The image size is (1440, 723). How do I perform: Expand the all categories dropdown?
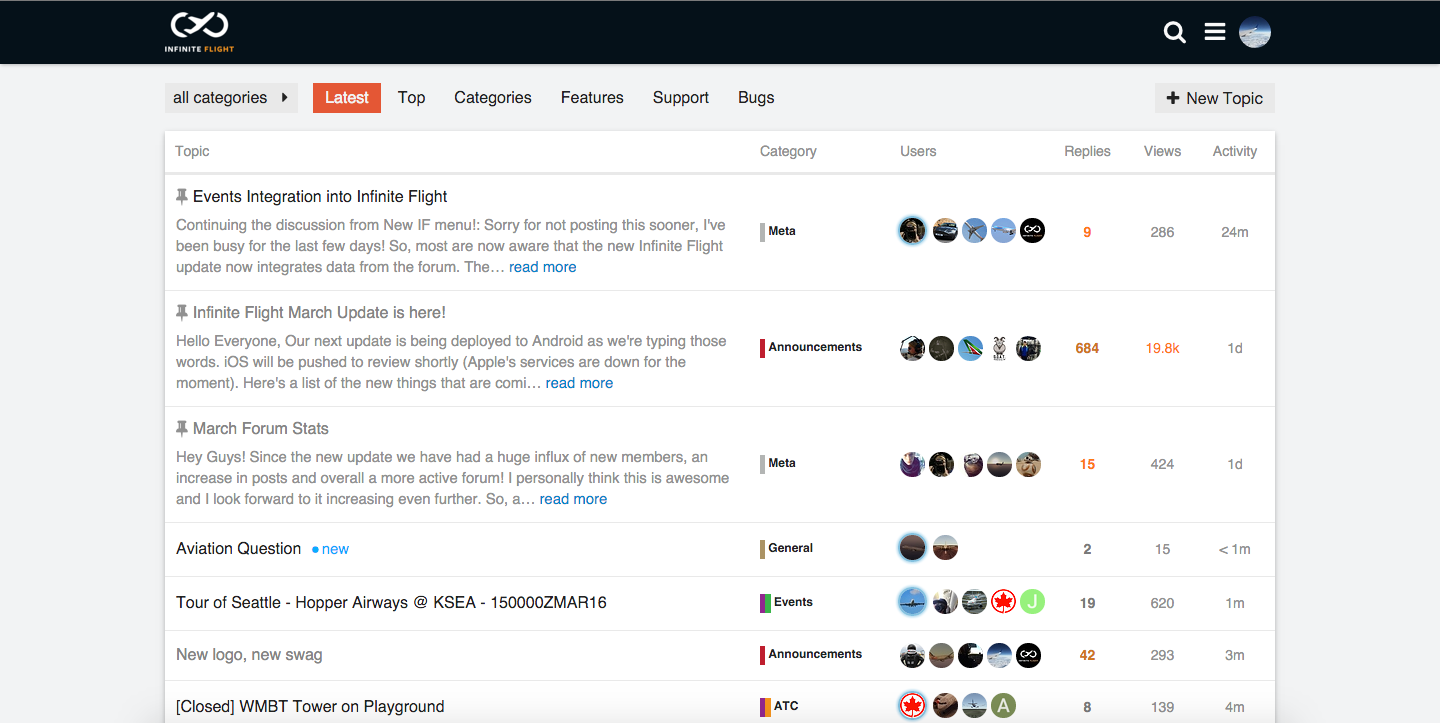pyautogui.click(x=231, y=98)
